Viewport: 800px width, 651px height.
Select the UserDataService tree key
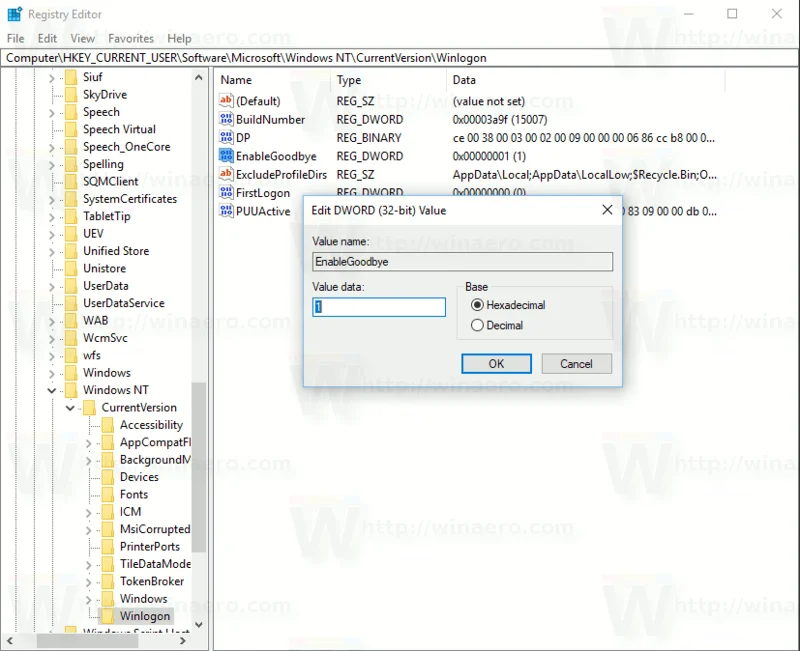(x=123, y=303)
